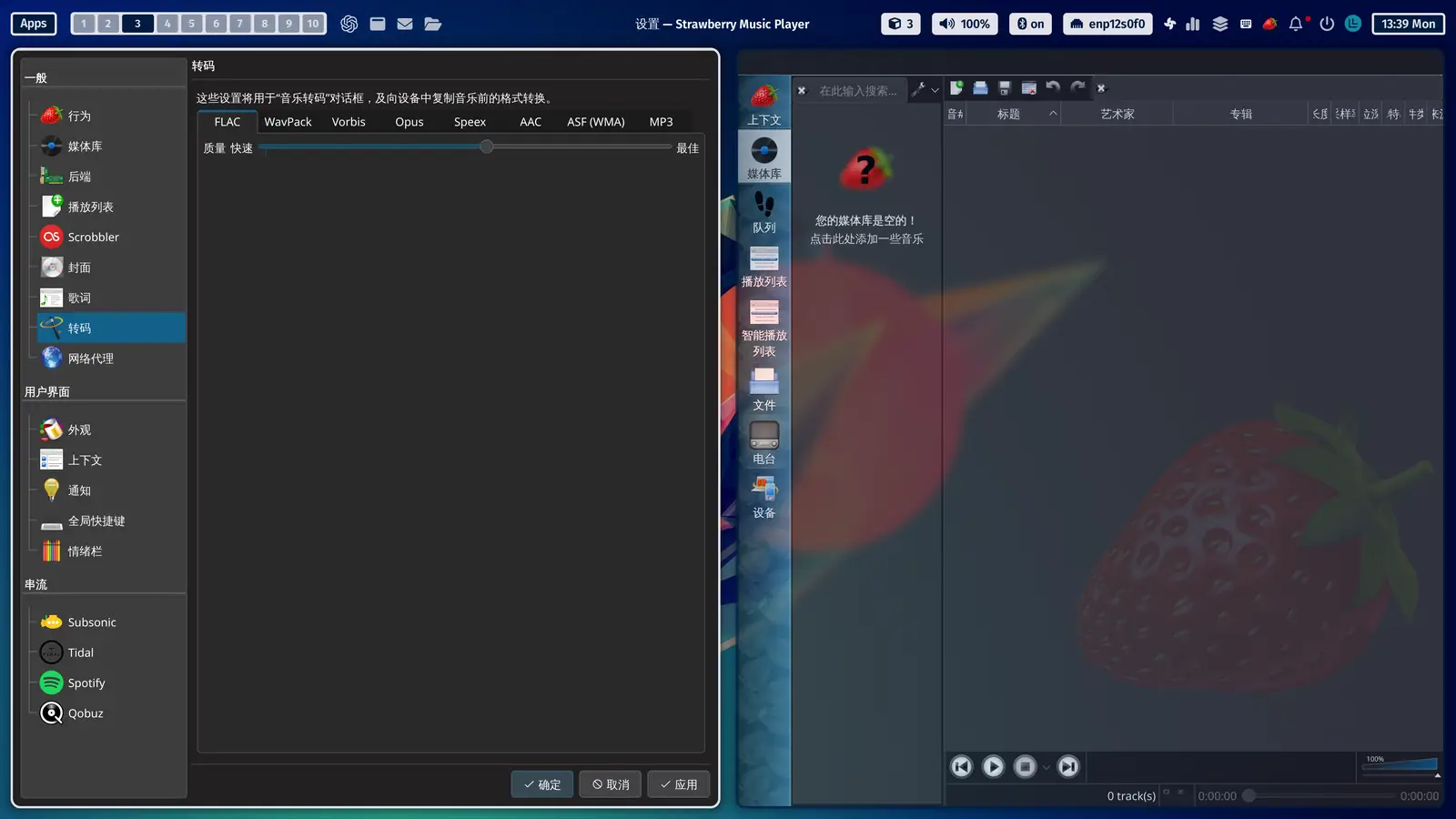Switch to the MP3 transcoding tab
The image size is (1456, 819).
[662, 122]
